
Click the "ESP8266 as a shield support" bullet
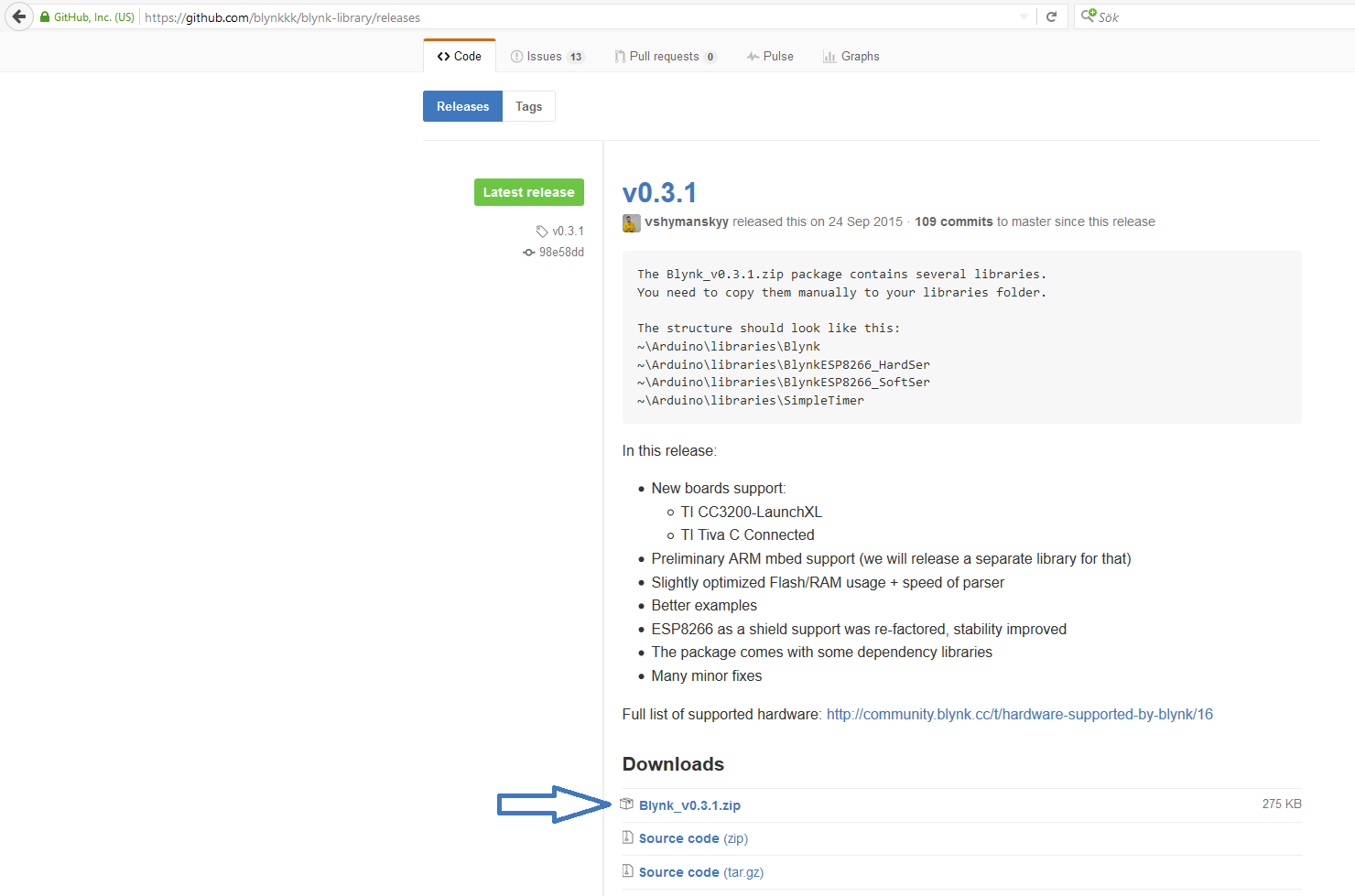(x=859, y=629)
